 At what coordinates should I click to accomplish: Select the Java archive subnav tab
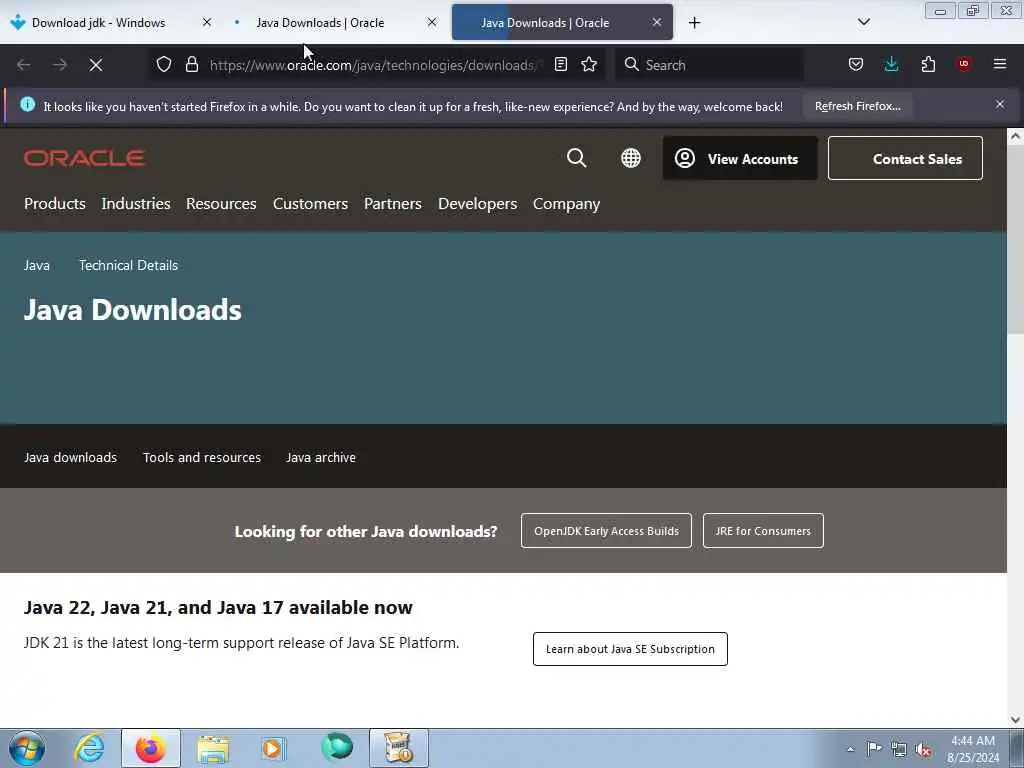pos(321,457)
